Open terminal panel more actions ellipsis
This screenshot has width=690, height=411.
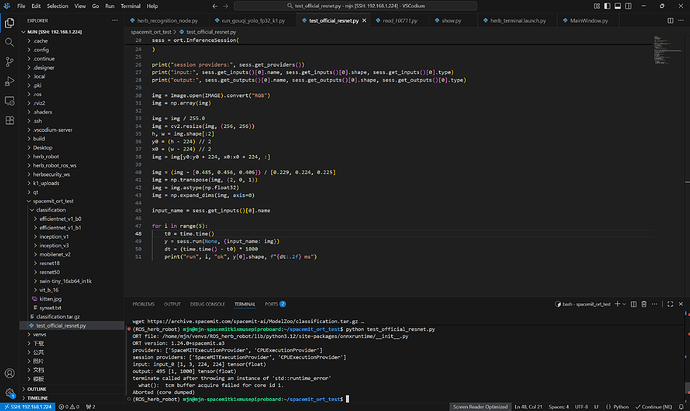[654, 304]
